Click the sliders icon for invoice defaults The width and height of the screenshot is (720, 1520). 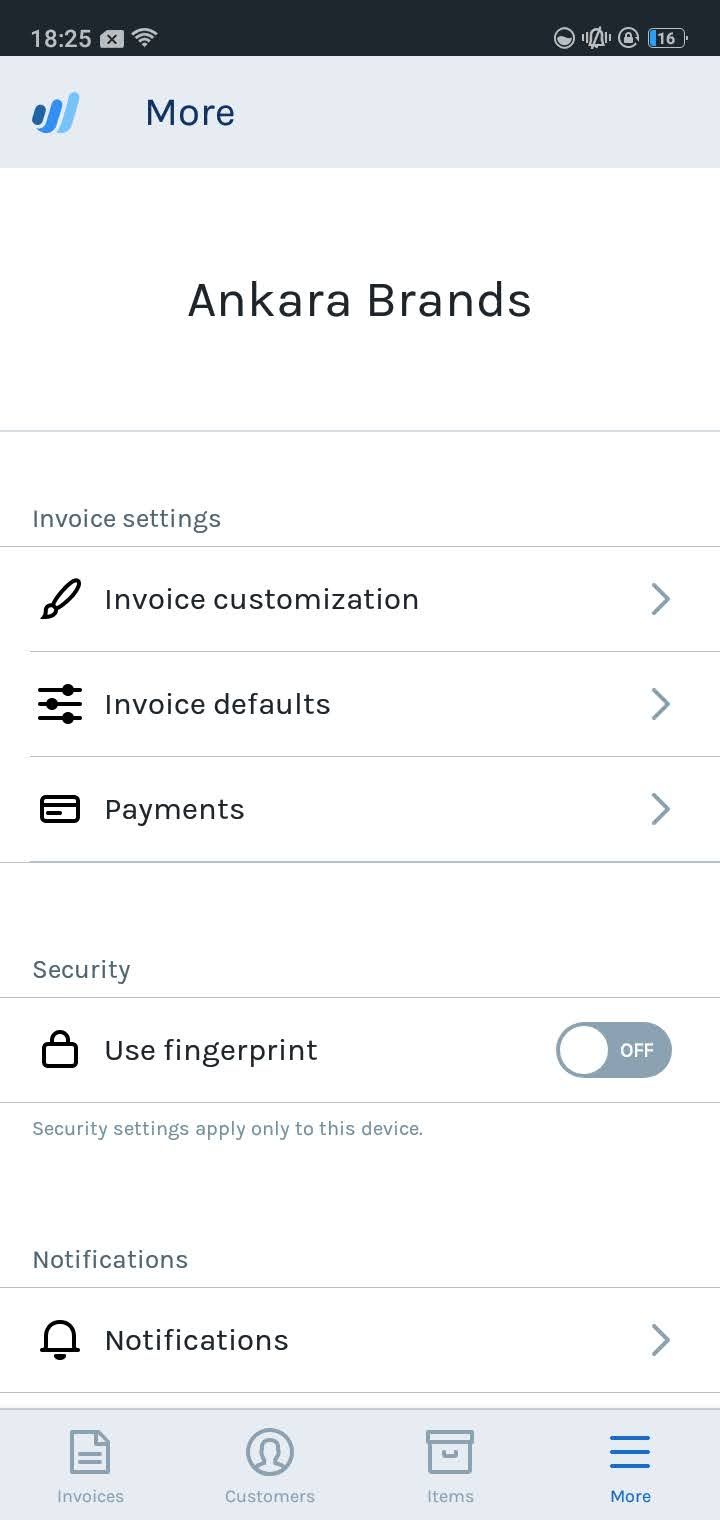click(60, 704)
